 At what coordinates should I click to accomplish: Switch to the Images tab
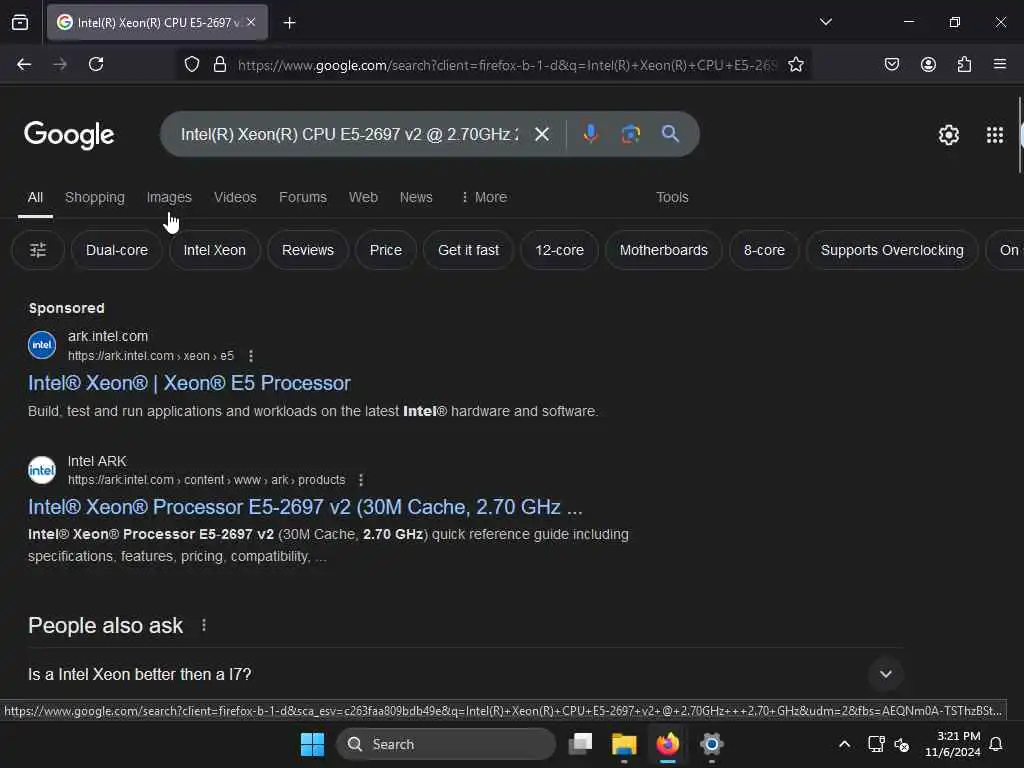tap(169, 197)
